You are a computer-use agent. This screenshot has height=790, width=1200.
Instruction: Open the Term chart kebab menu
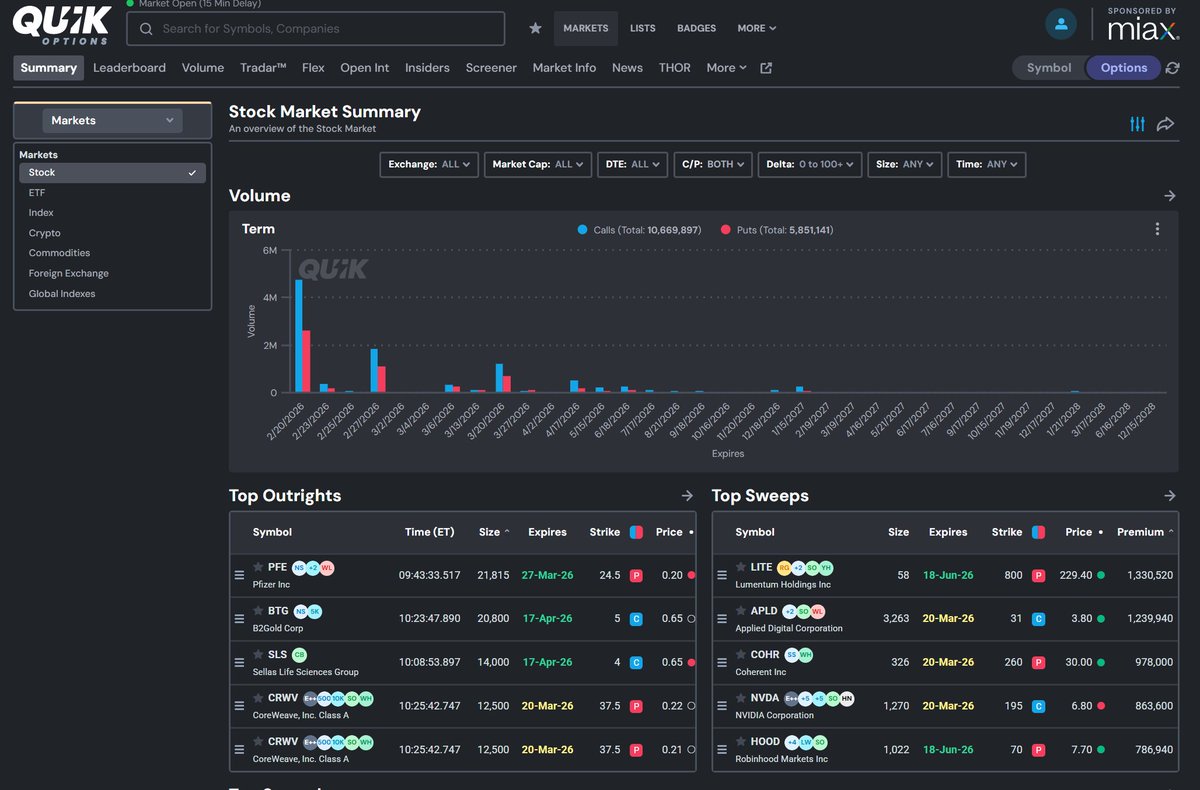coord(1157,229)
